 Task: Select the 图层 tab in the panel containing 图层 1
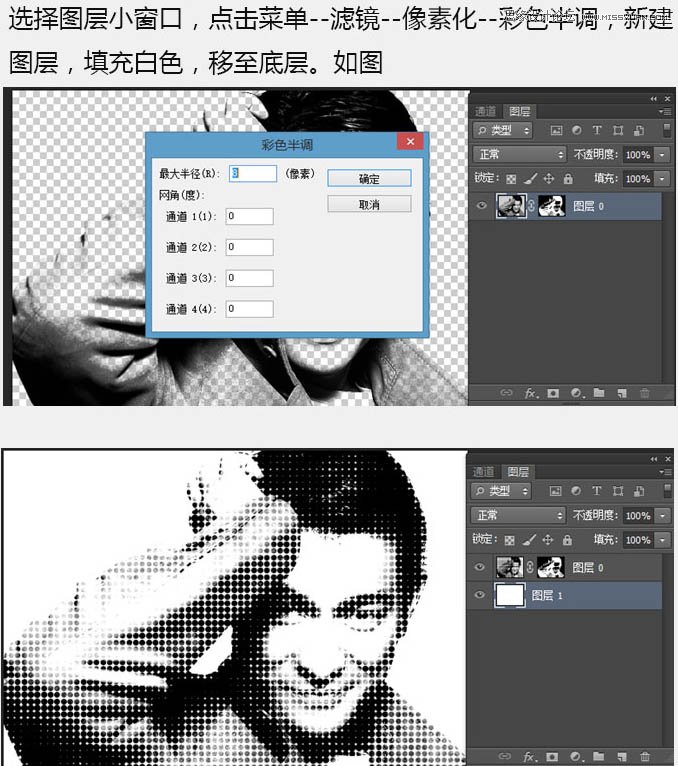coord(518,471)
